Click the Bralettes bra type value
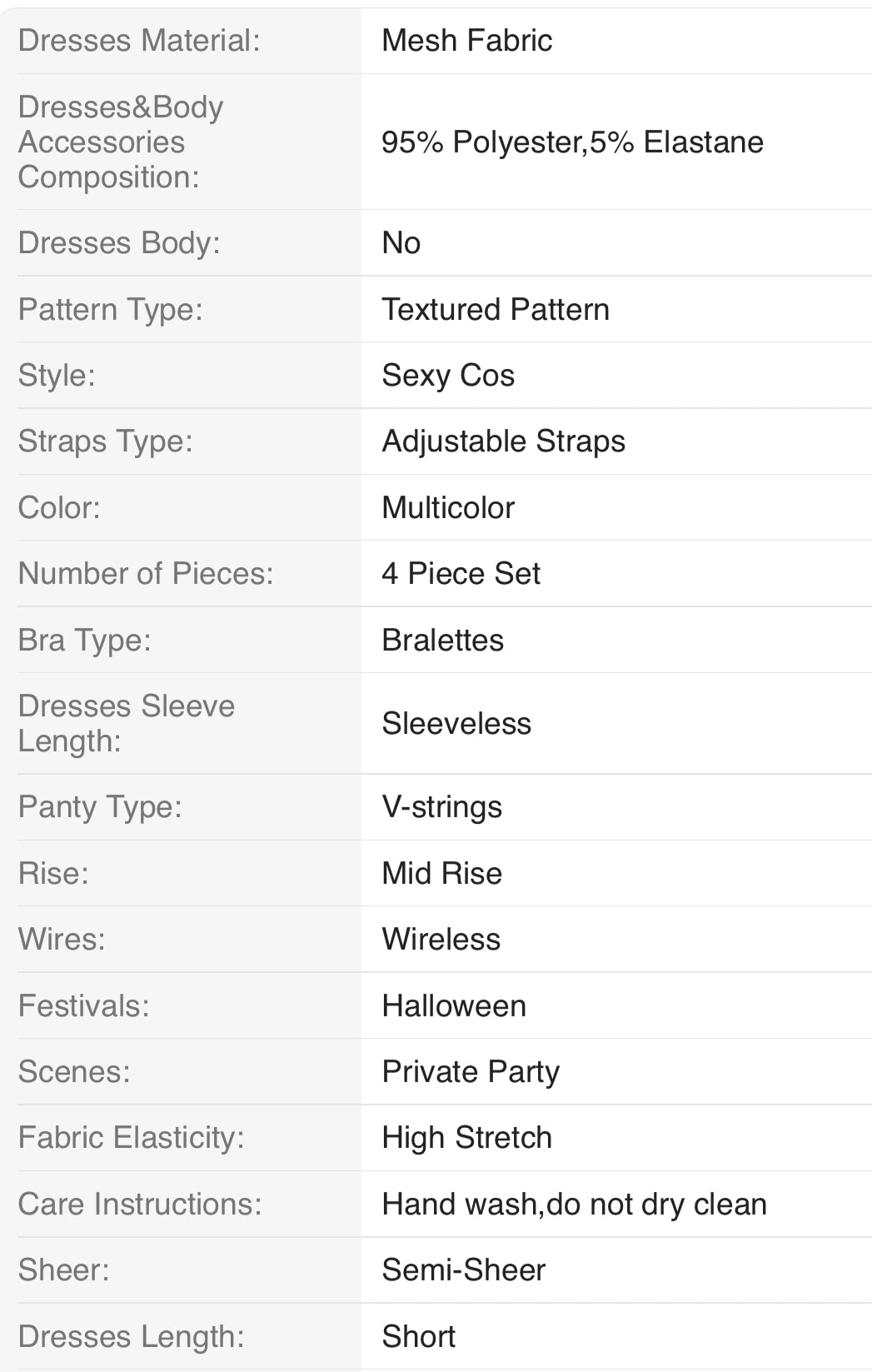The height and width of the screenshot is (1372, 872). coord(442,641)
